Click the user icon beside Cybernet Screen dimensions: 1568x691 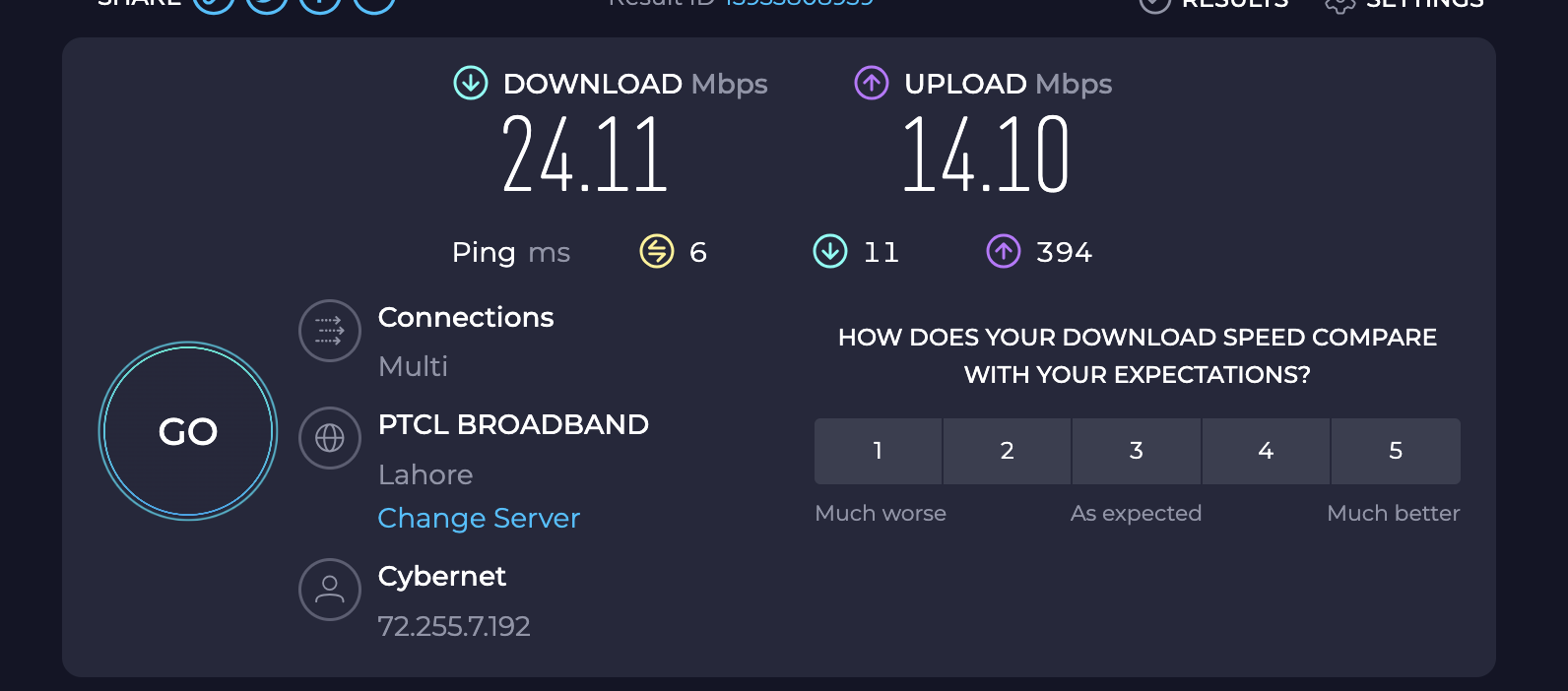pyautogui.click(x=330, y=590)
